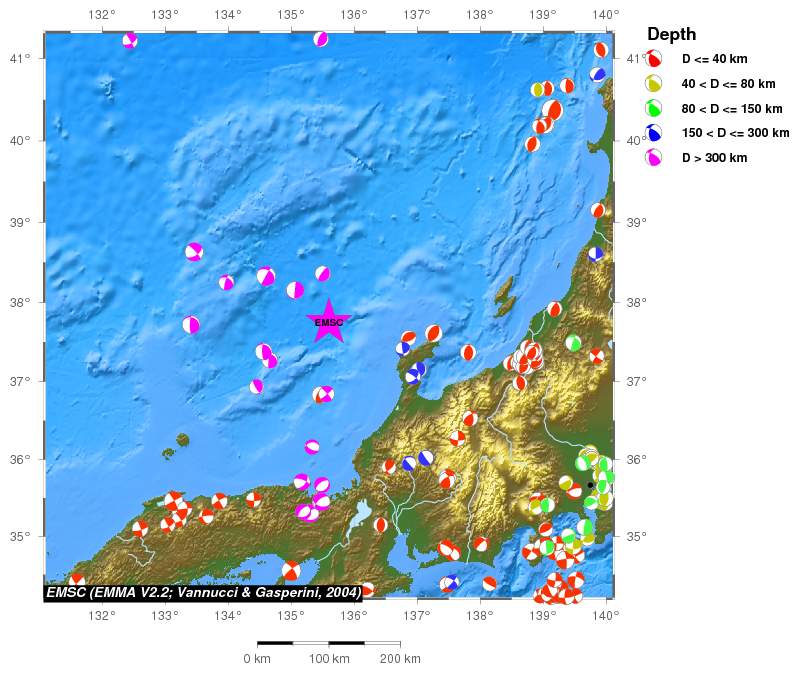
Task: Click the small black dot near 139.7° east
Action: [x=590, y=485]
